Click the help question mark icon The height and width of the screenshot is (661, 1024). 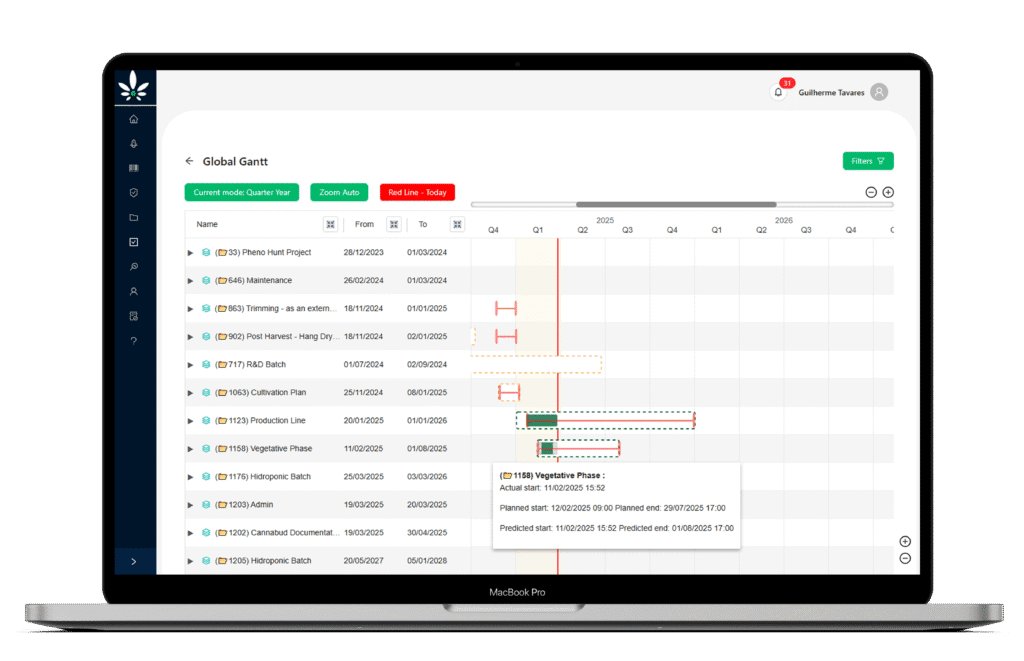pos(134,341)
